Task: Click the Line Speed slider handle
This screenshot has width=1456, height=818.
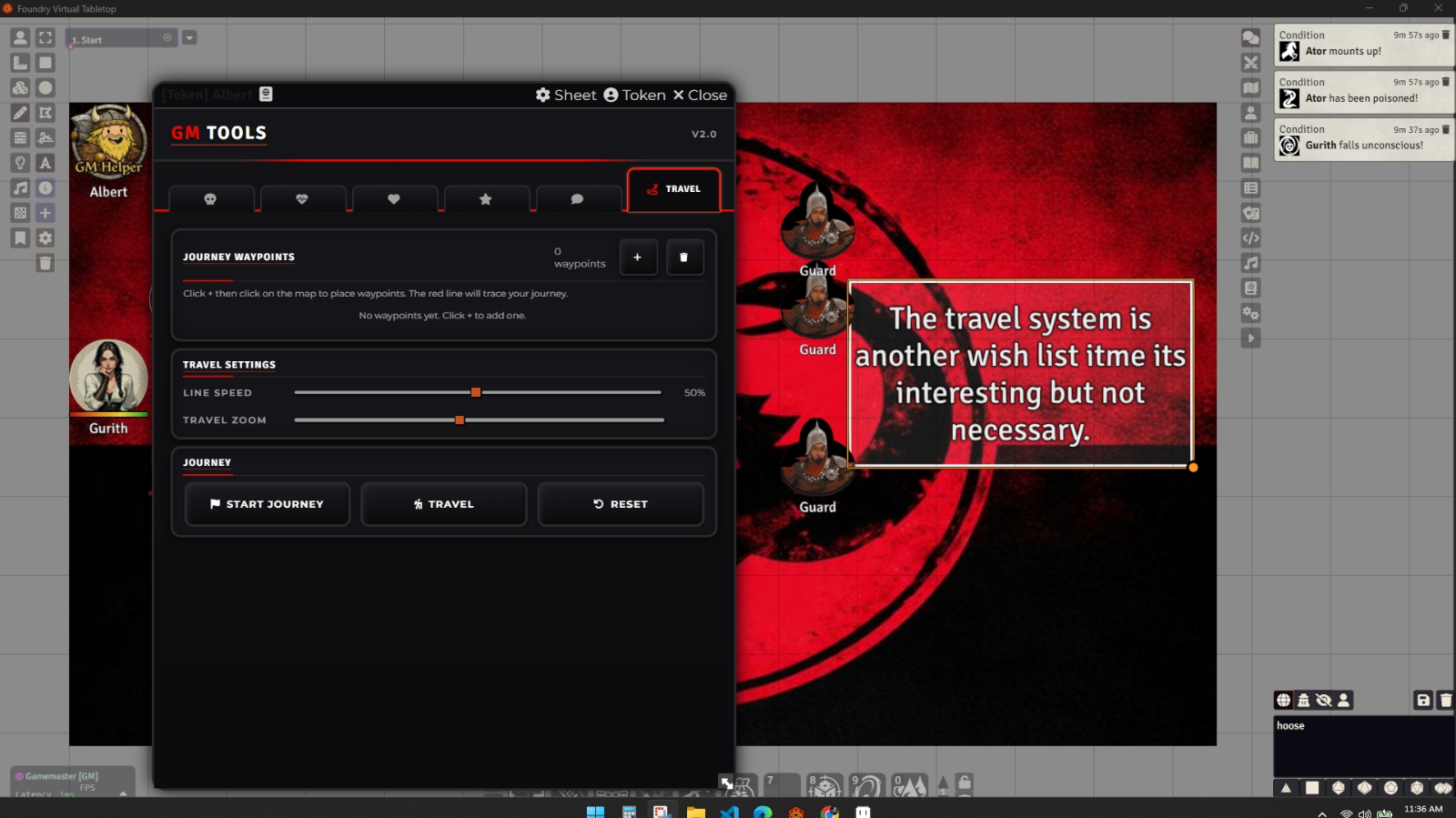Action: click(475, 393)
